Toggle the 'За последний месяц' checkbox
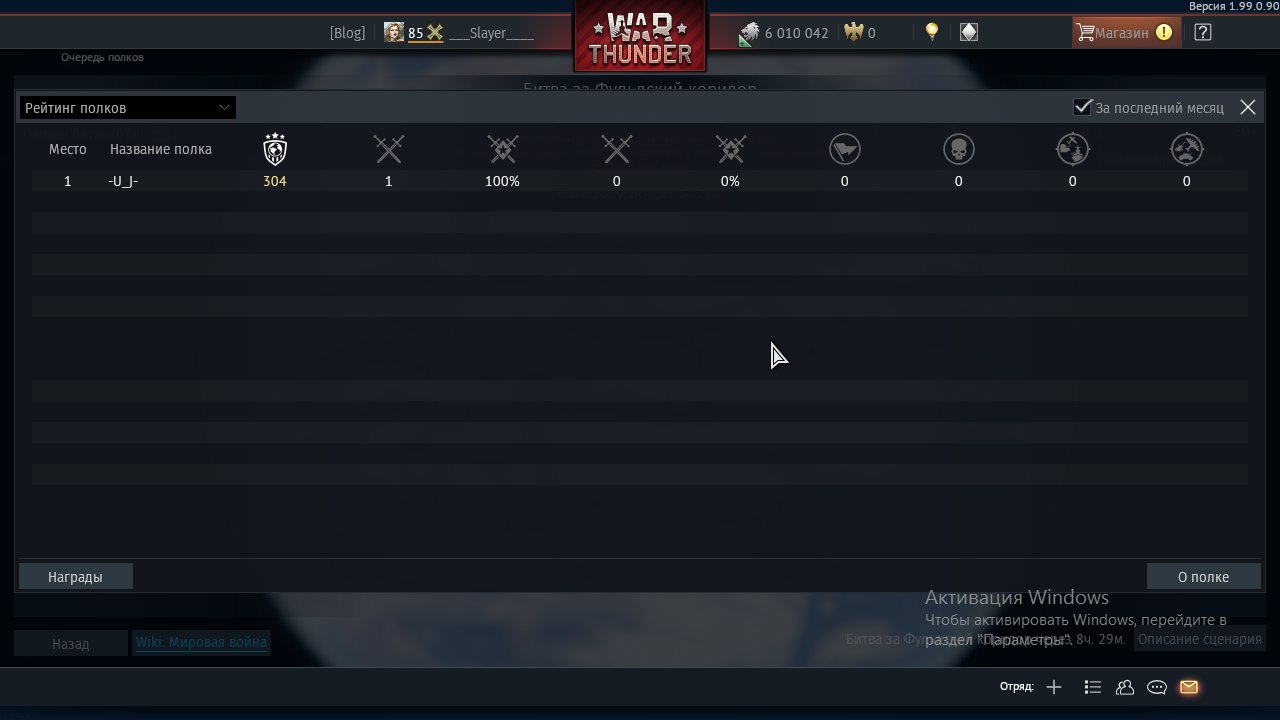This screenshot has height=720, width=1280. (1082, 107)
